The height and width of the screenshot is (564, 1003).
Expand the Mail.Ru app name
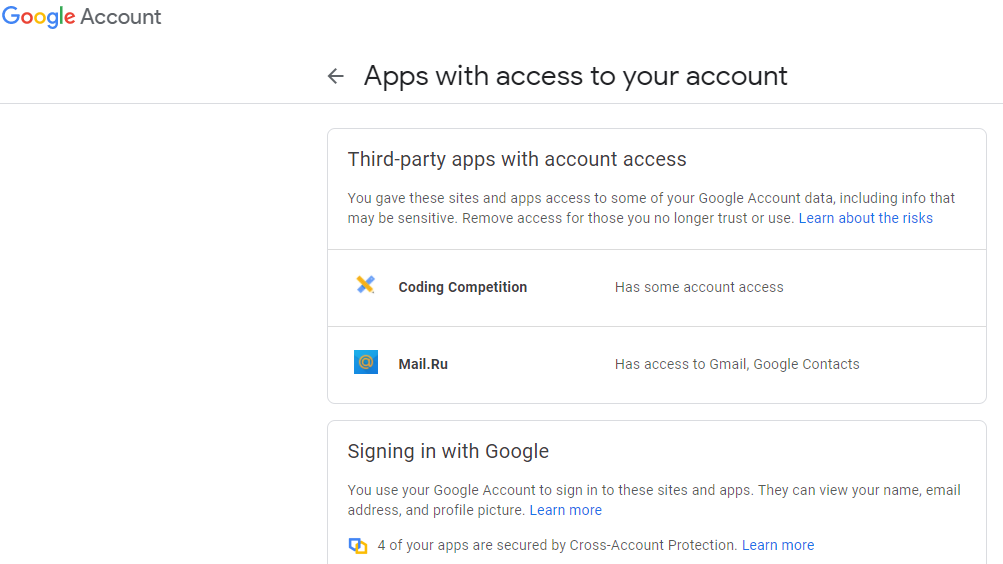(x=423, y=364)
